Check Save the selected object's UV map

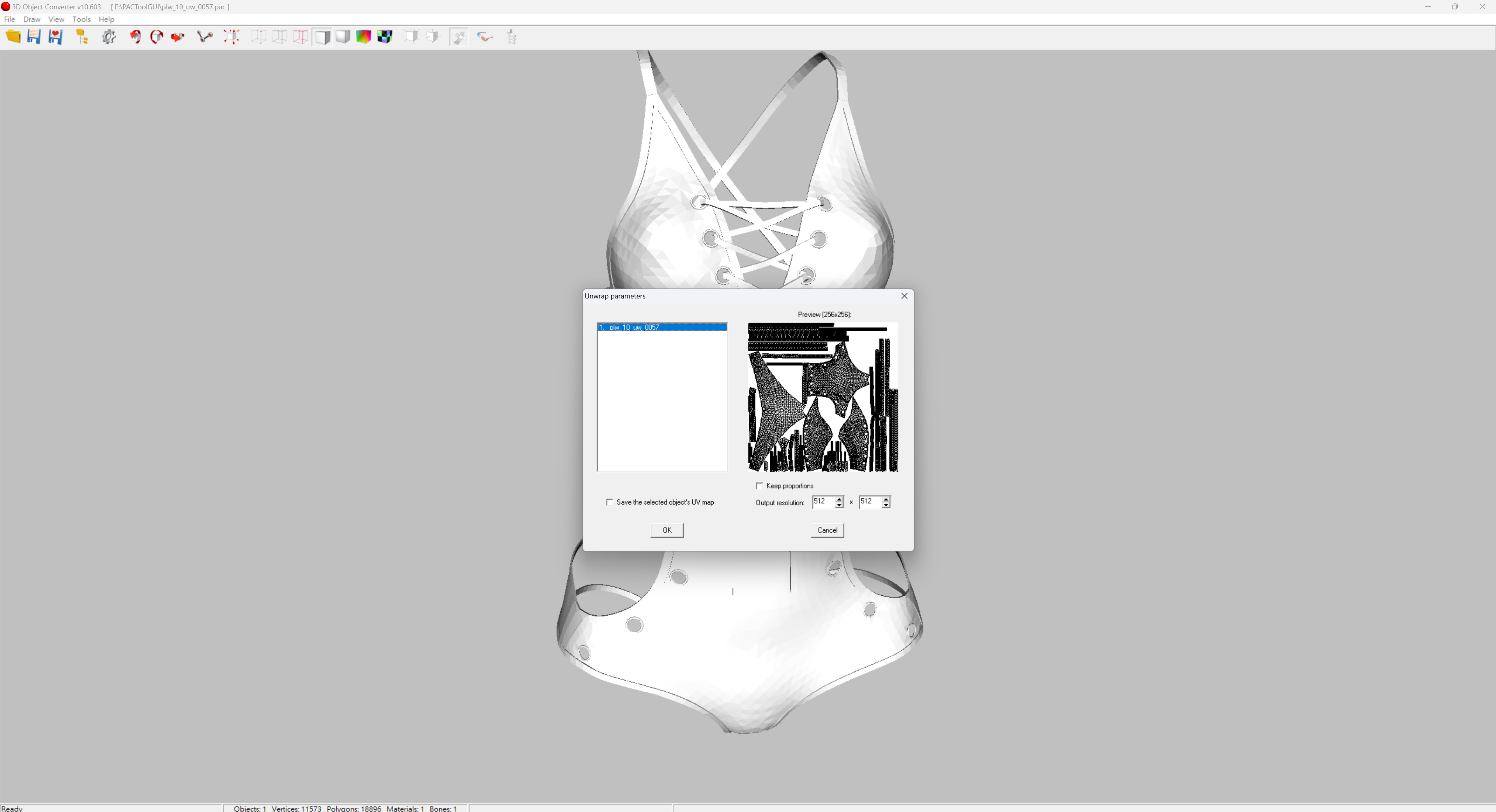pyautogui.click(x=609, y=502)
